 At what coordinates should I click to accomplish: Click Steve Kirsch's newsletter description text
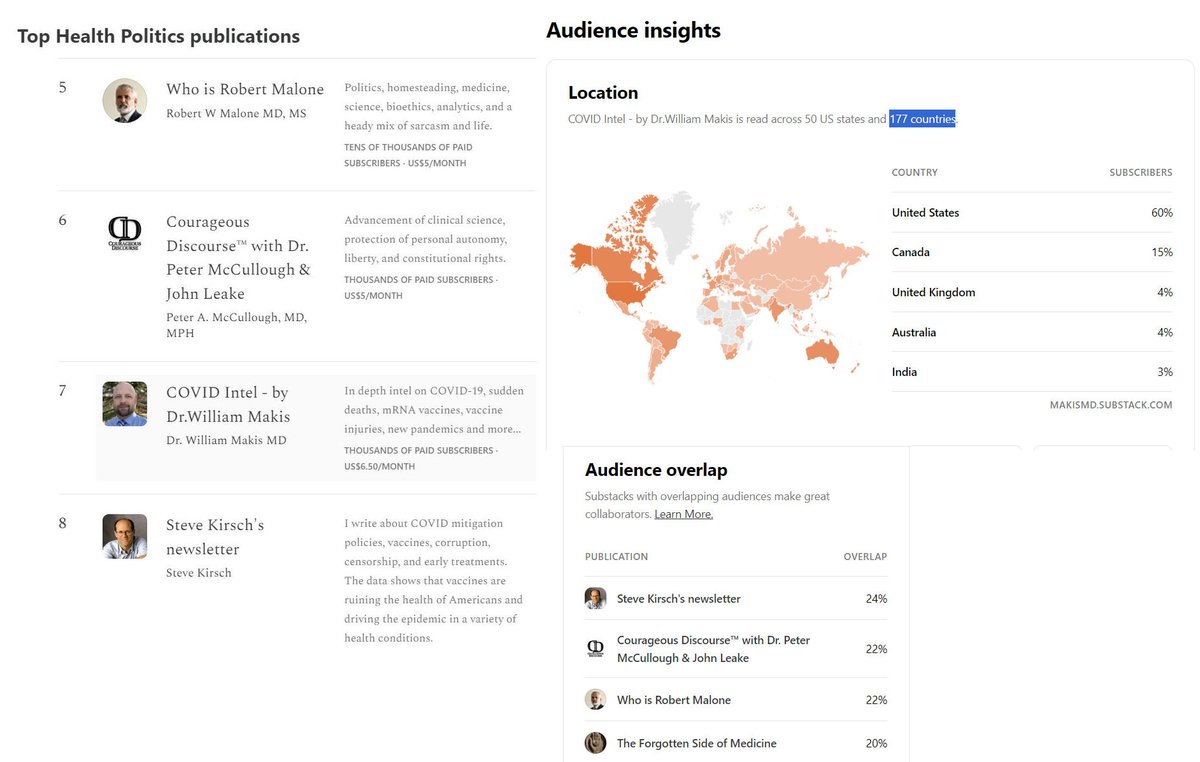[x=433, y=580]
